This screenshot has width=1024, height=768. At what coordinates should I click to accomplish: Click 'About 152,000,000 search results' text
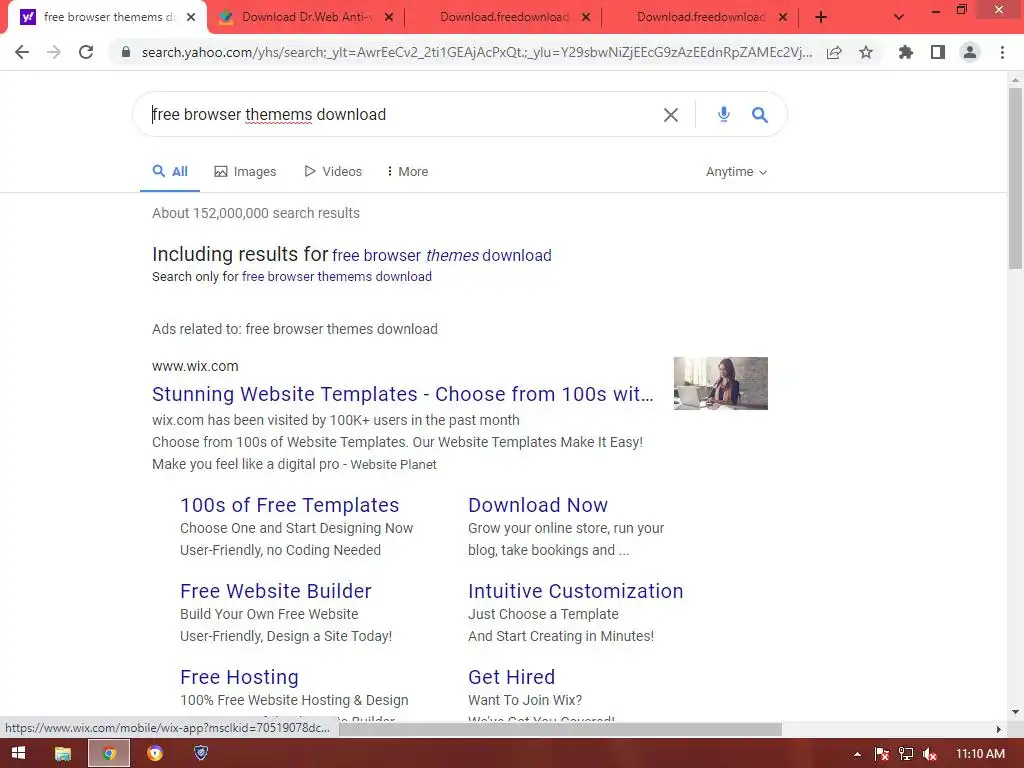(256, 214)
